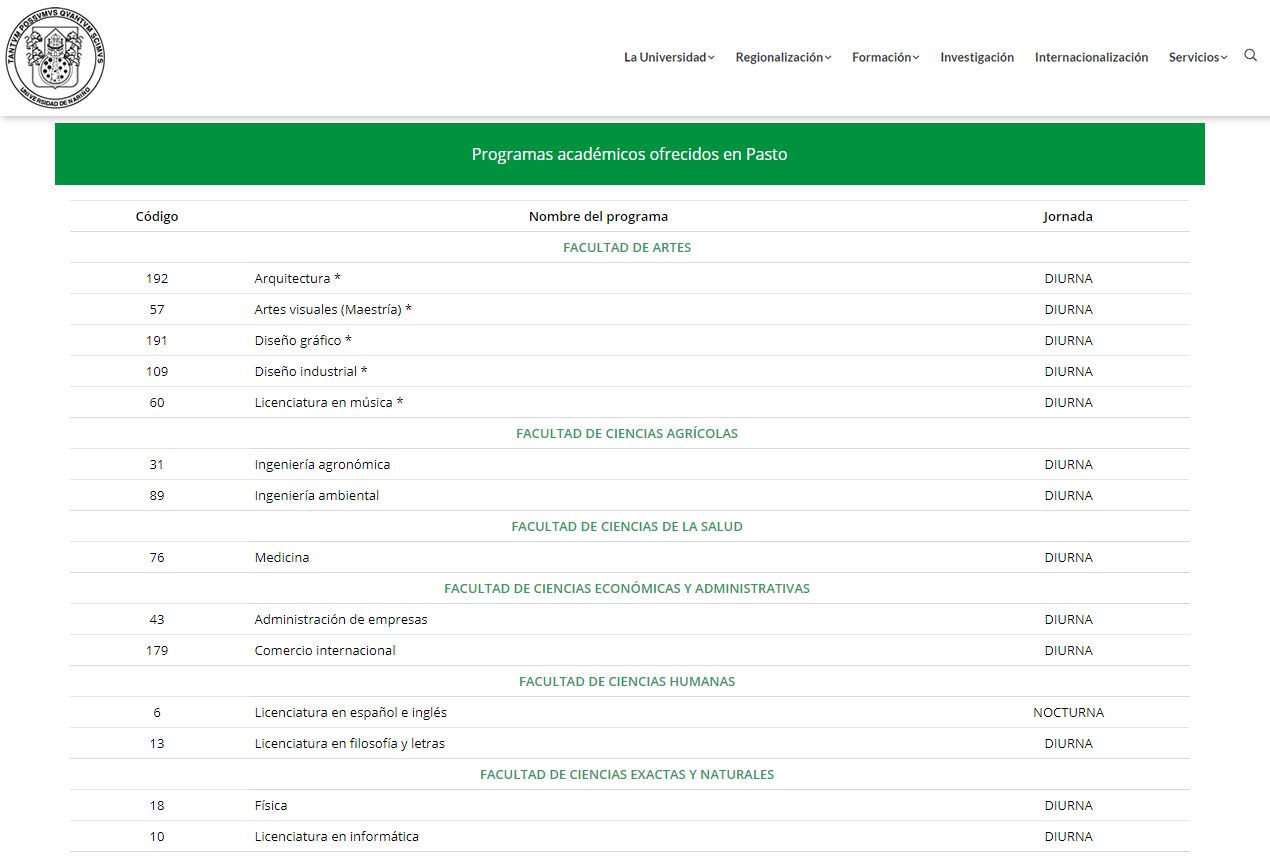Image resolution: width=1270 pixels, height=856 pixels.
Task: Select FACULTAD DE CIENCIAS HUMANAS heading
Action: click(627, 681)
